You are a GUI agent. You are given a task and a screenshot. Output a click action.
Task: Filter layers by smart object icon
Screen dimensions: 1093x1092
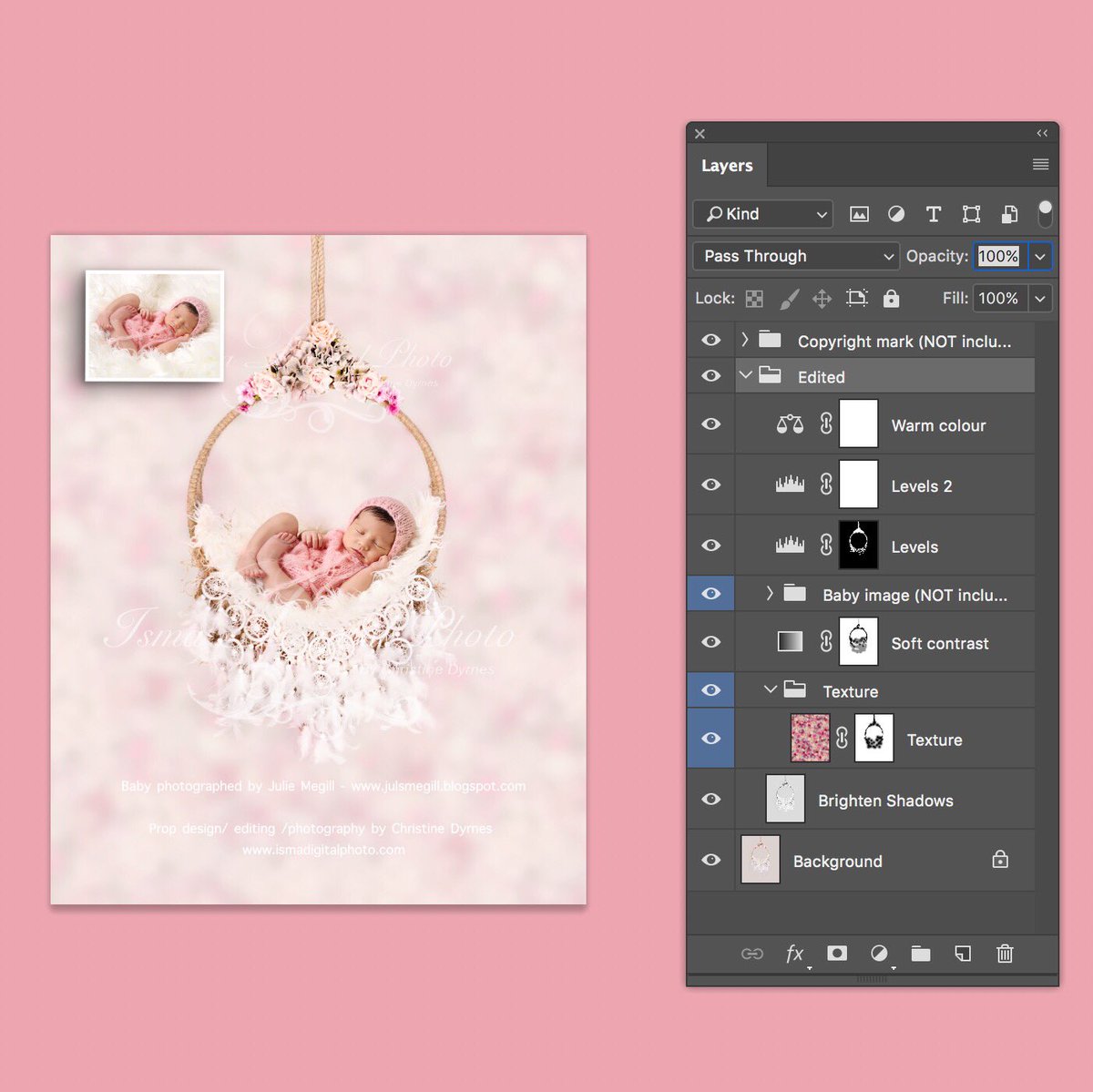[x=1009, y=214]
